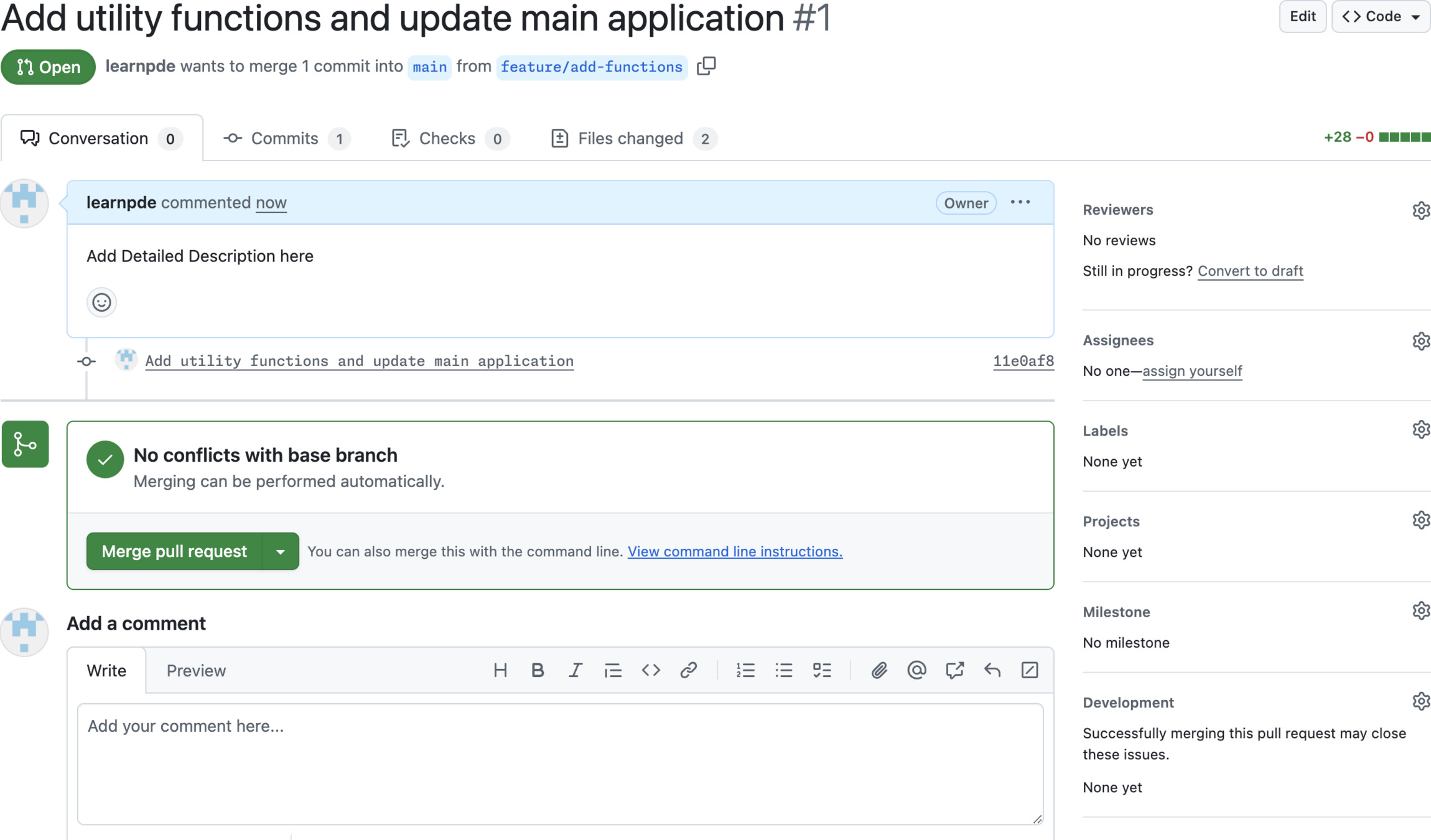1431x840 pixels.
Task: Copy the feature/add-functions branch name icon
Action: 706,66
